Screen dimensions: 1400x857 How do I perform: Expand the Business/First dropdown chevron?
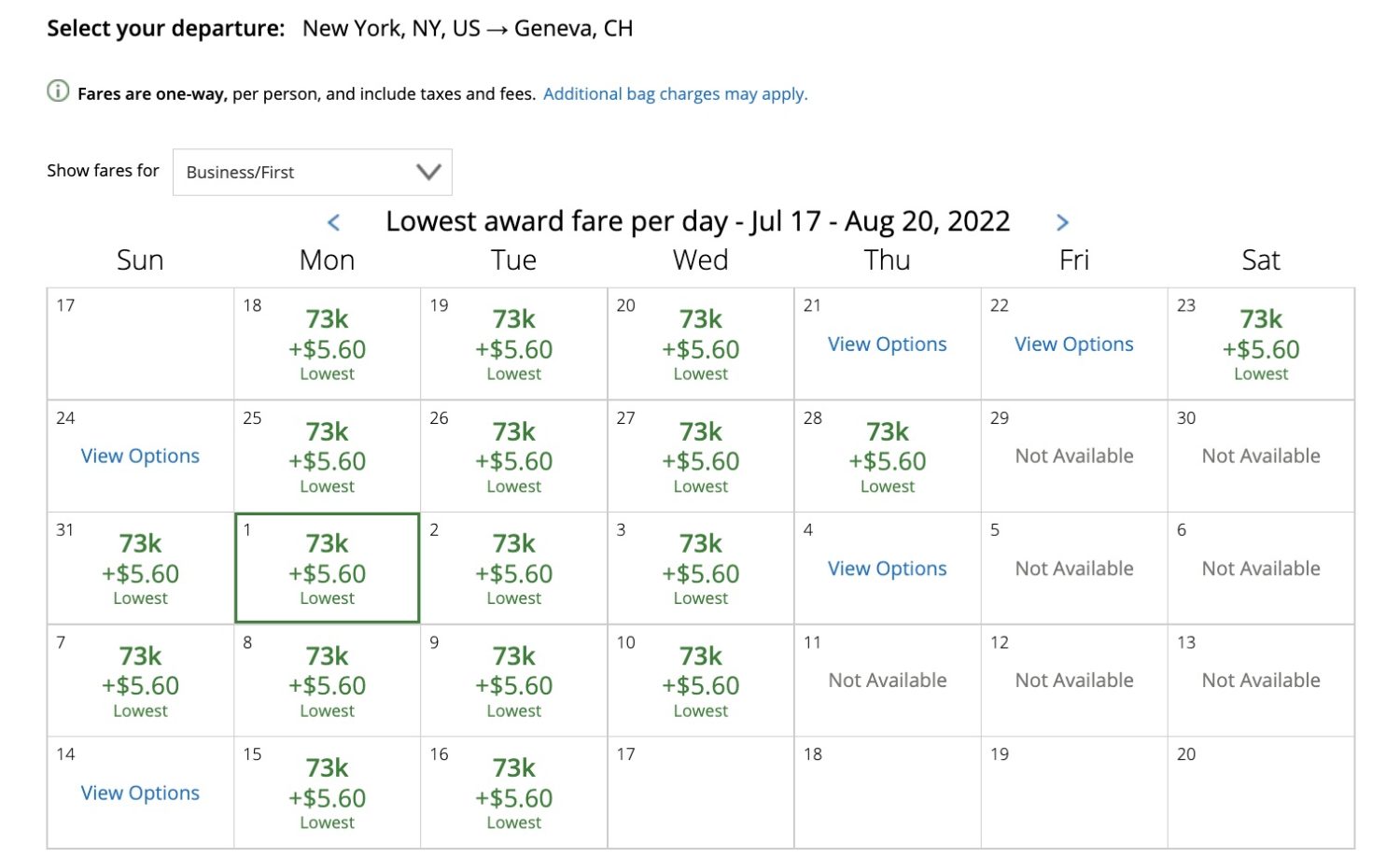coord(428,172)
